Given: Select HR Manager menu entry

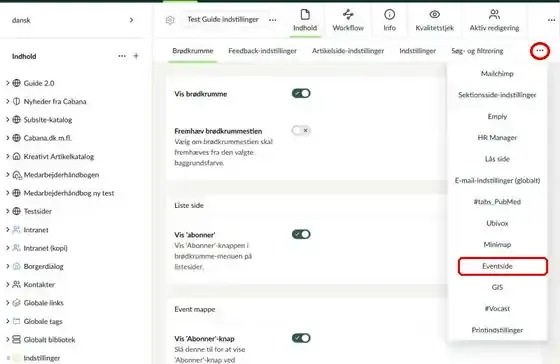Looking at the screenshot, I should click(x=497, y=138).
